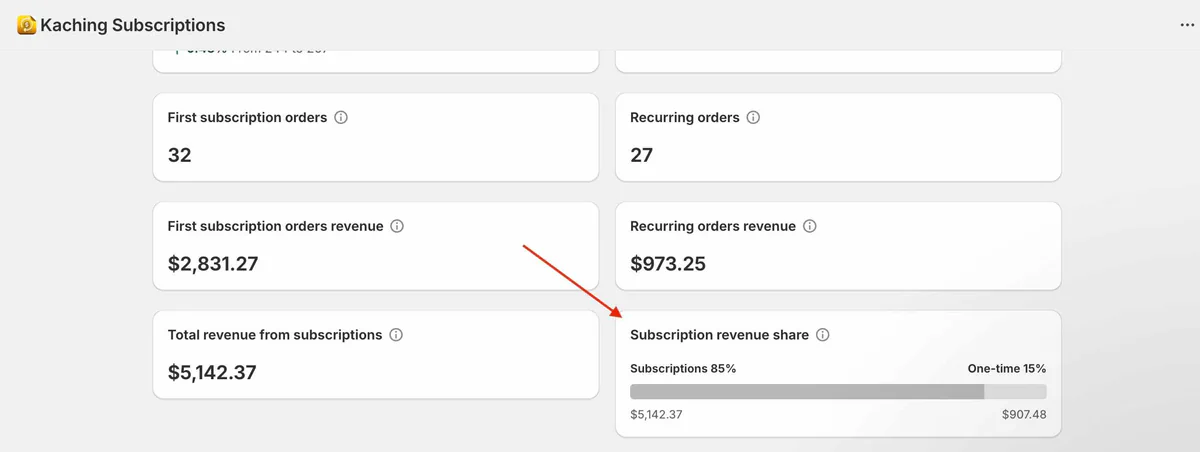Screen dimensions: 1200x452
Task: Click the large $5,142.37 total revenue value
Action: (x=212, y=373)
